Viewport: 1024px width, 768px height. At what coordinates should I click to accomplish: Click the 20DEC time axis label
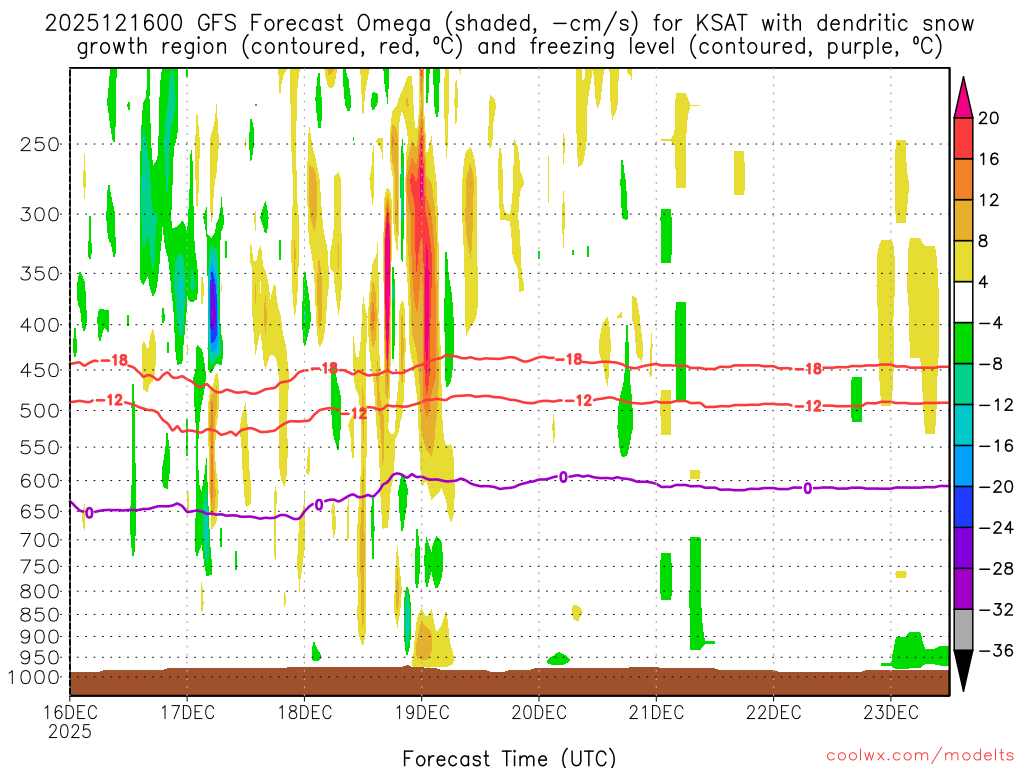[x=539, y=712]
